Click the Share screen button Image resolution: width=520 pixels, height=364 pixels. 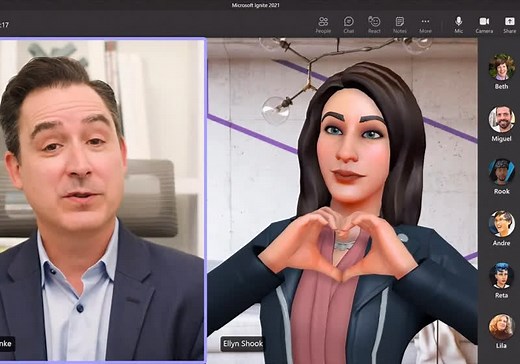510,25
